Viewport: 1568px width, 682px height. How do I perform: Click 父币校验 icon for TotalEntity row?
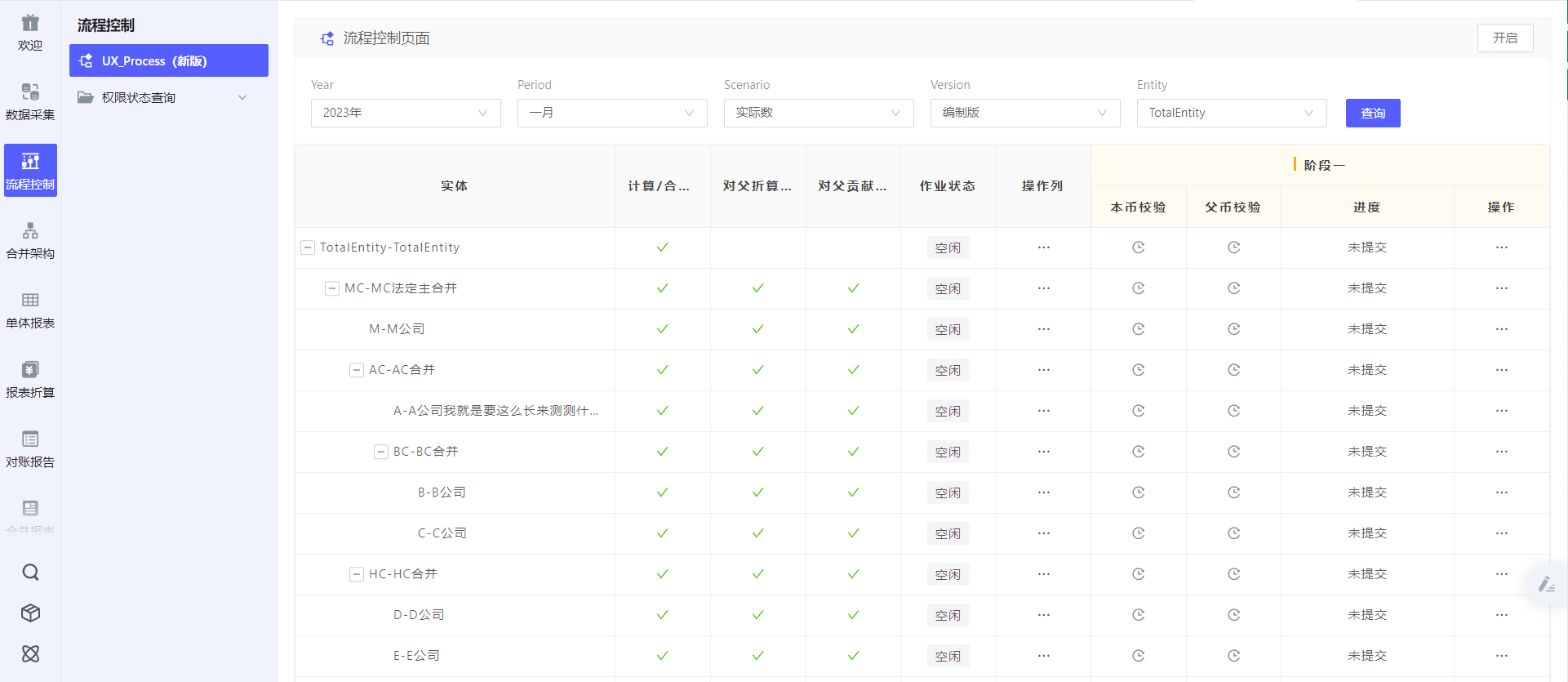(x=1233, y=247)
